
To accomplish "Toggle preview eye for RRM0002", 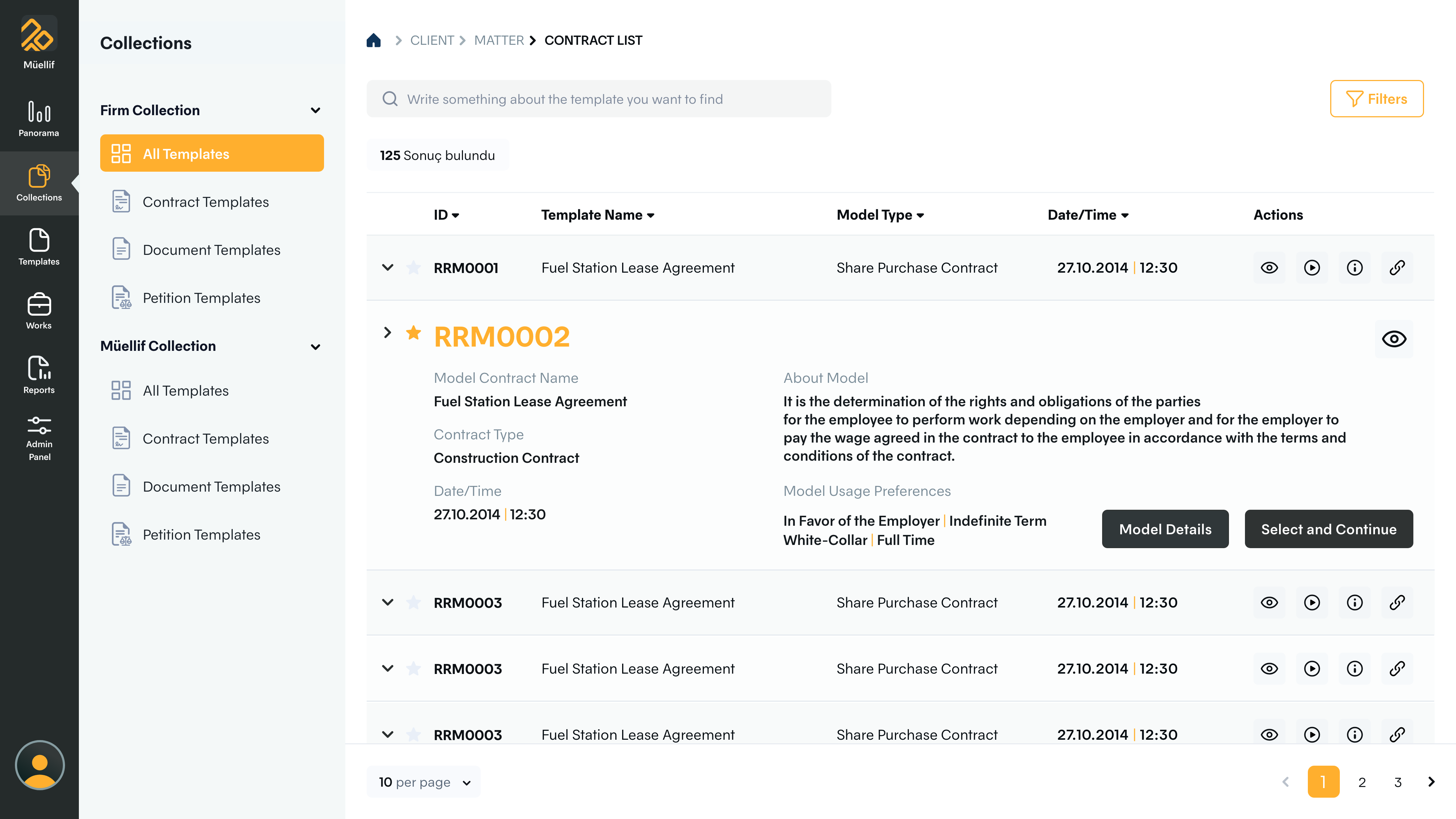I will [x=1394, y=339].
